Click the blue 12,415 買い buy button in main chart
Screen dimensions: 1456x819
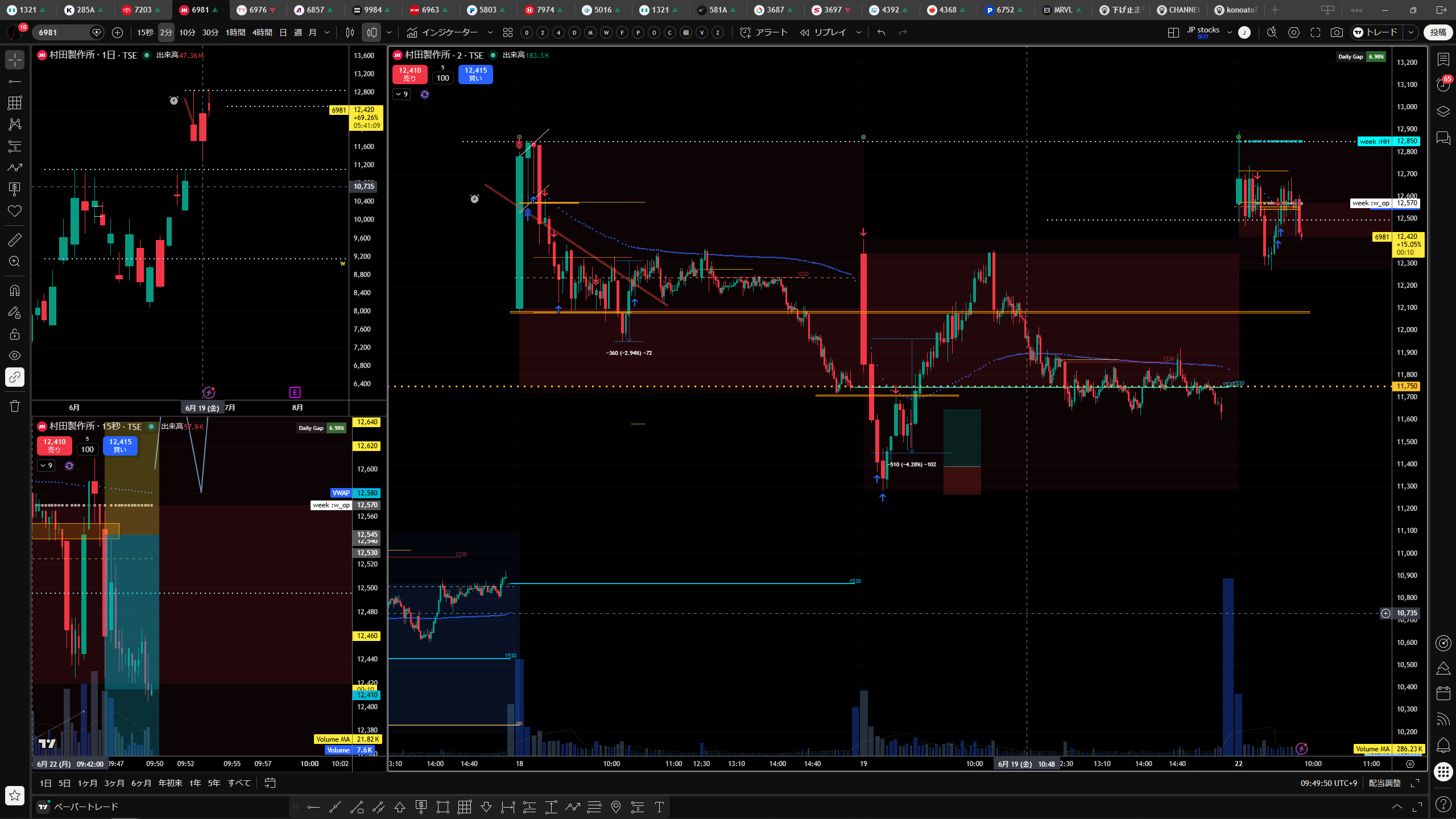[x=475, y=74]
